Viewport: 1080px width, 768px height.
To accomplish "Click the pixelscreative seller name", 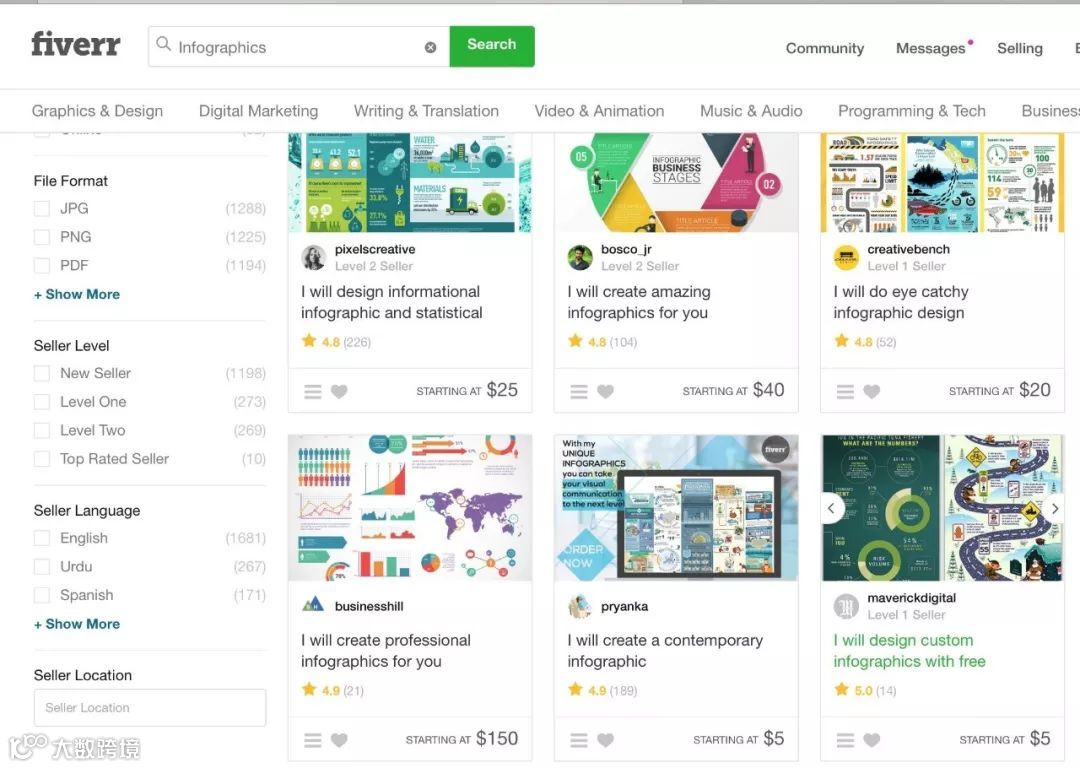I will (x=375, y=249).
